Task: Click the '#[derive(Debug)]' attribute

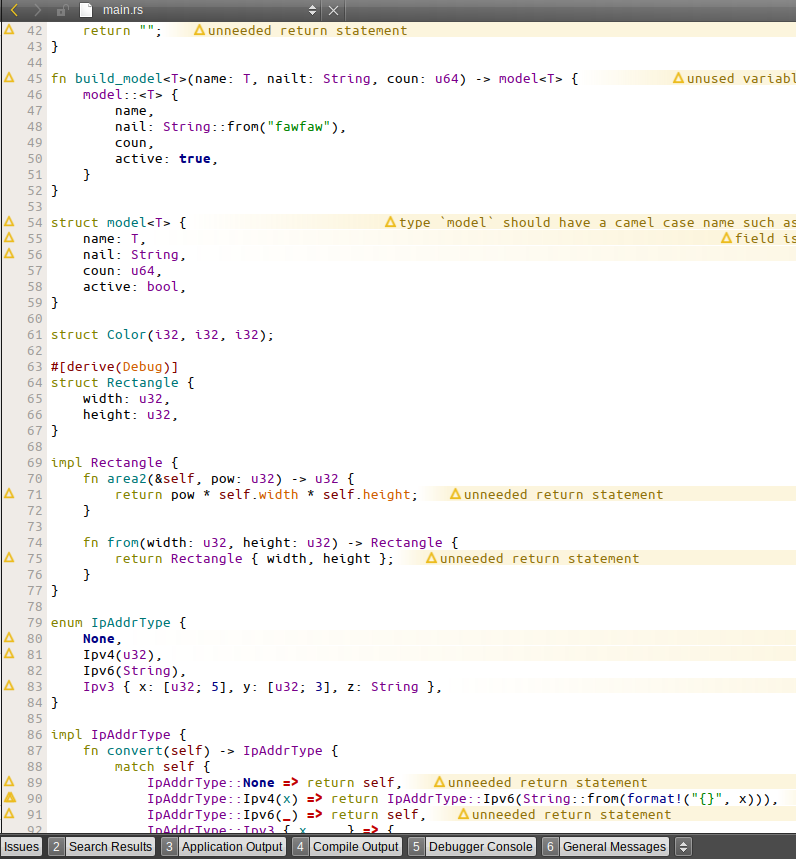Action: [114, 366]
